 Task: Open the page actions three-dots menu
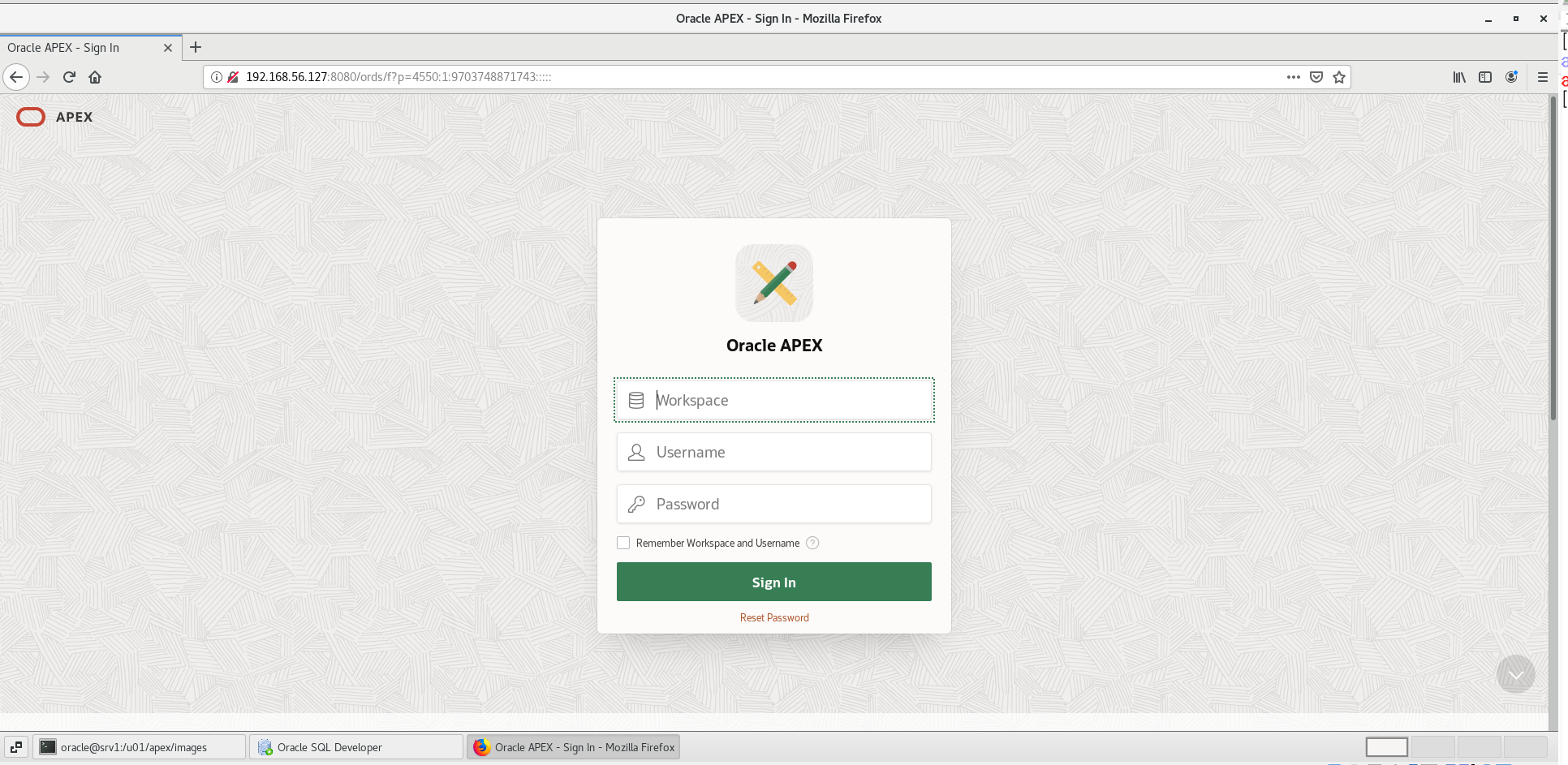(x=1294, y=77)
